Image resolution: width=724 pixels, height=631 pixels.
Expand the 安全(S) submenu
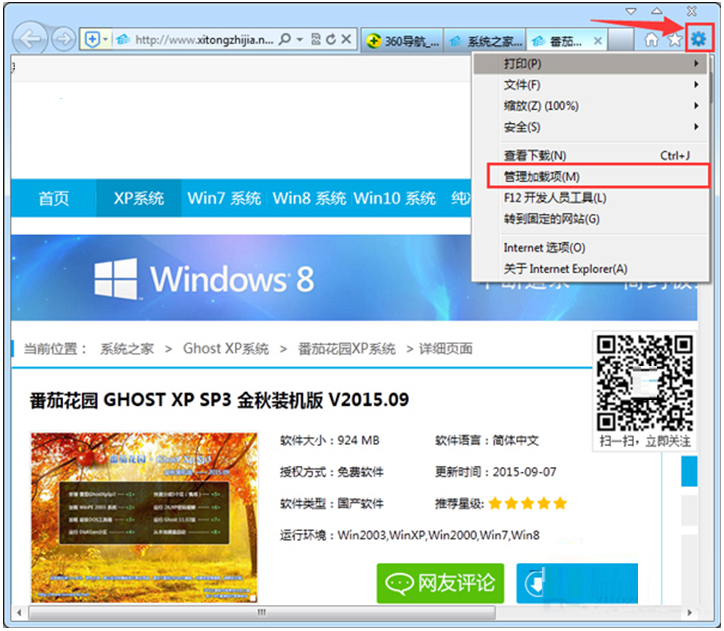pyautogui.click(x=590, y=127)
